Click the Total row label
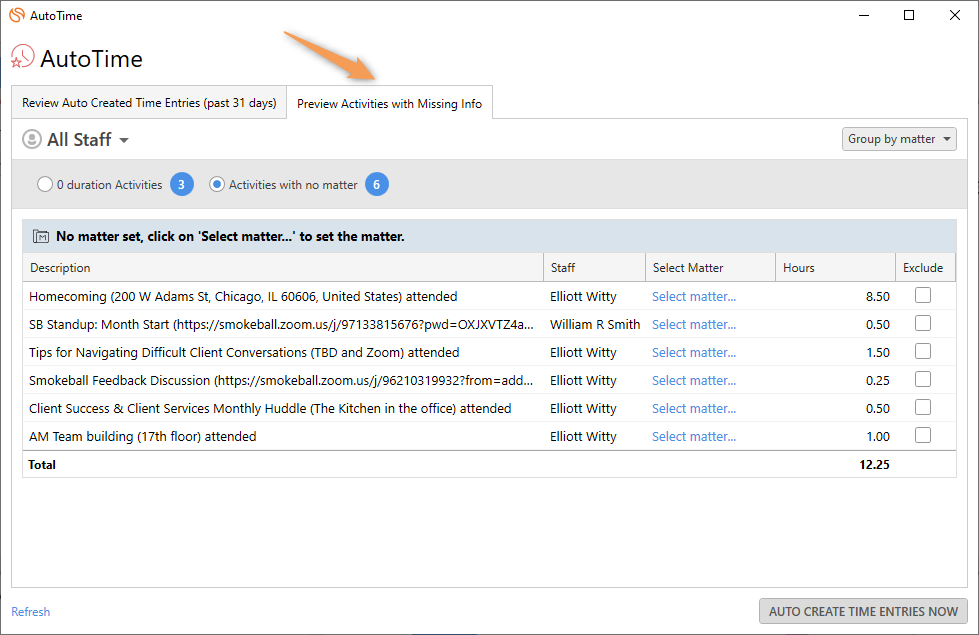 pyautogui.click(x=42, y=465)
